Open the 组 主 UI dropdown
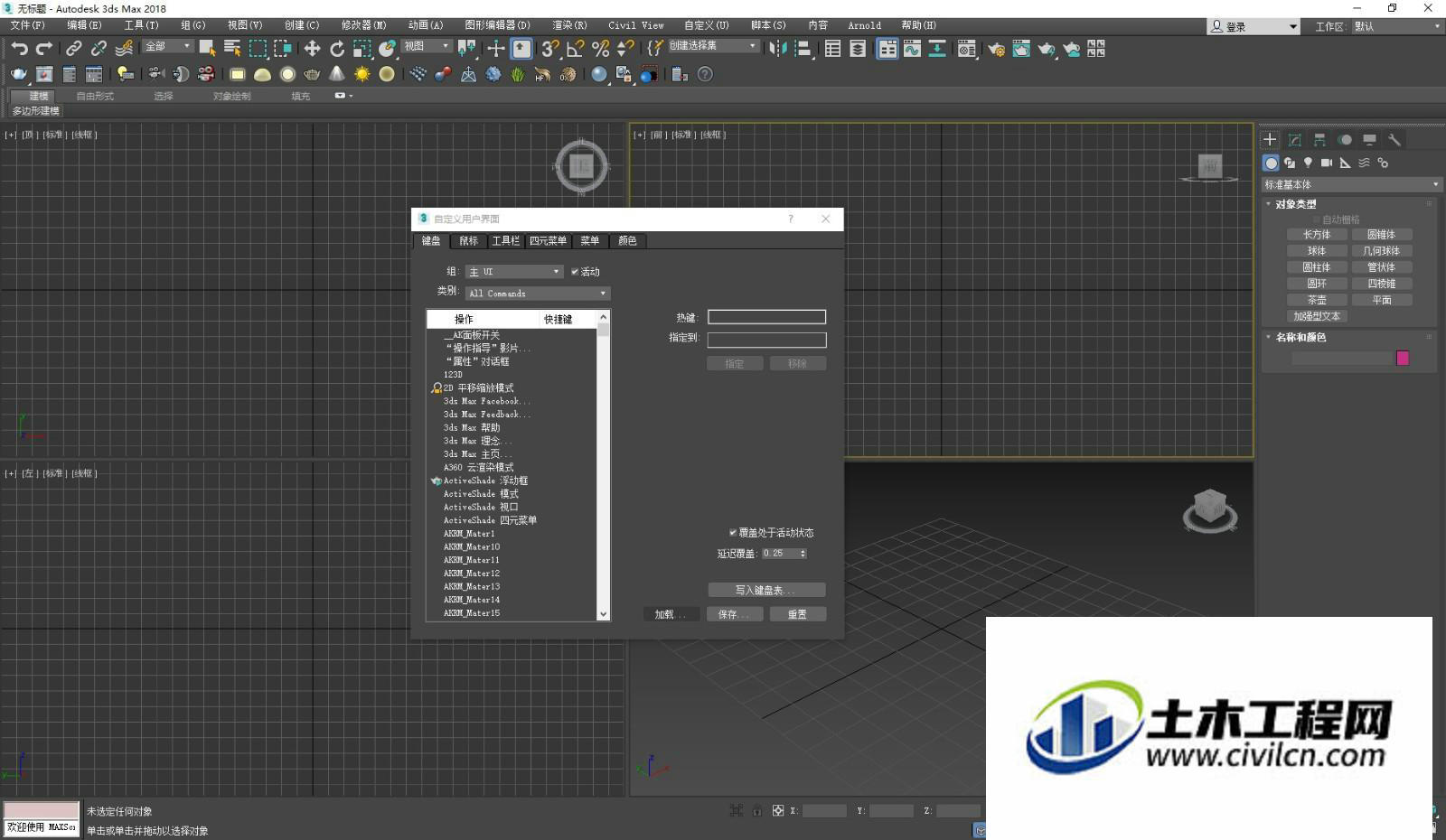Image resolution: width=1446 pixels, height=840 pixels. (x=514, y=271)
